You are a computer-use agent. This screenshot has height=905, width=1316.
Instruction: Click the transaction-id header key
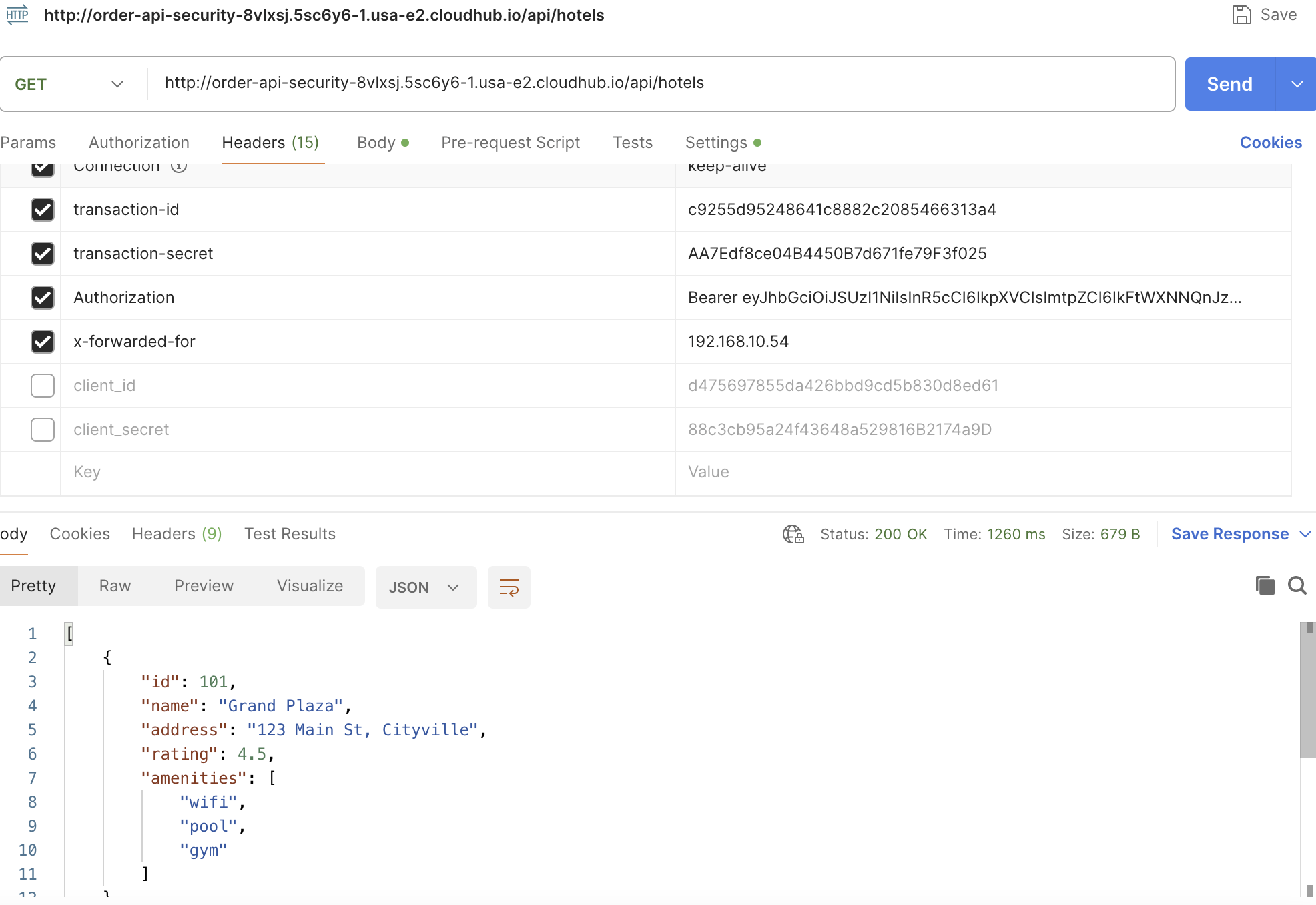(126, 210)
